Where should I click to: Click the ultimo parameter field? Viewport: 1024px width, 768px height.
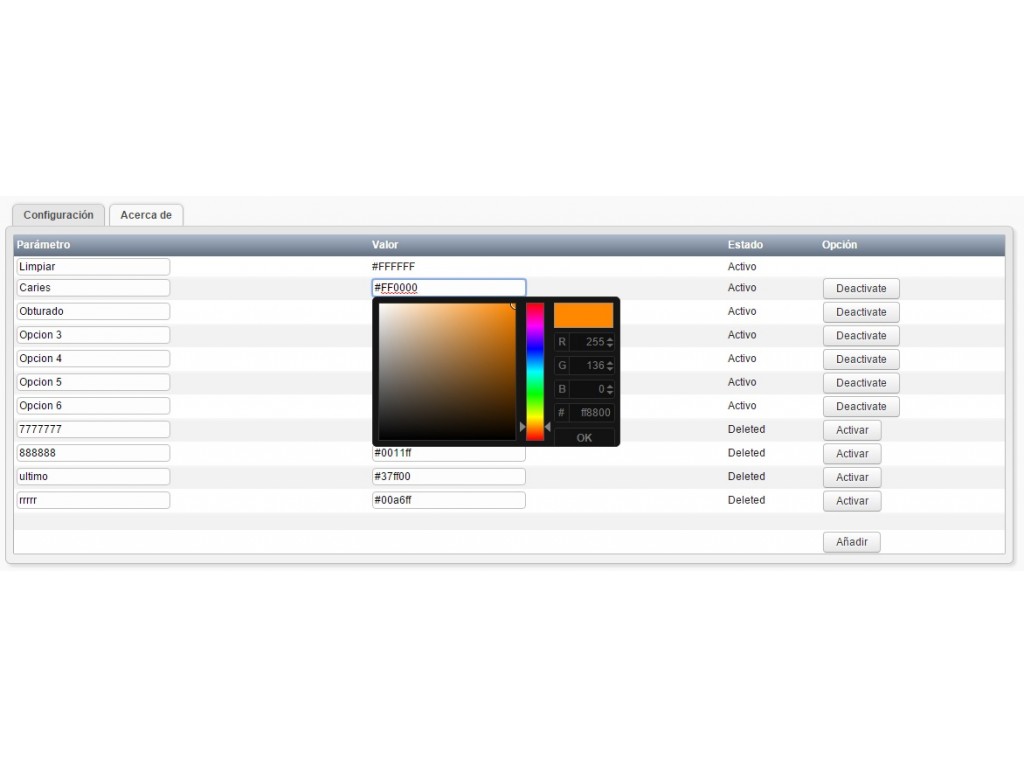click(93, 476)
